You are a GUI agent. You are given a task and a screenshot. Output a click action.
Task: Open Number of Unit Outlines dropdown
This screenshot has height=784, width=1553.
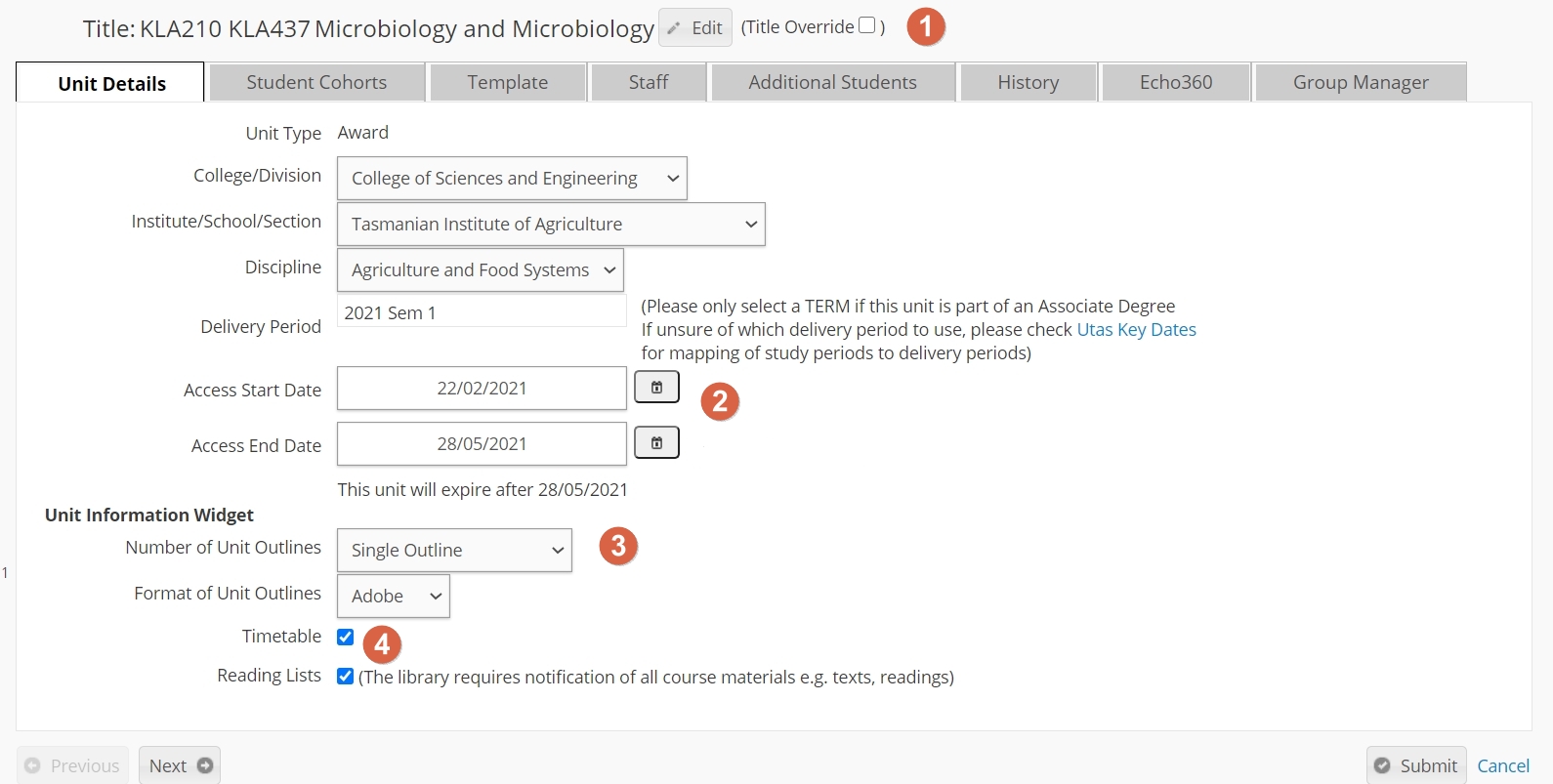(454, 550)
